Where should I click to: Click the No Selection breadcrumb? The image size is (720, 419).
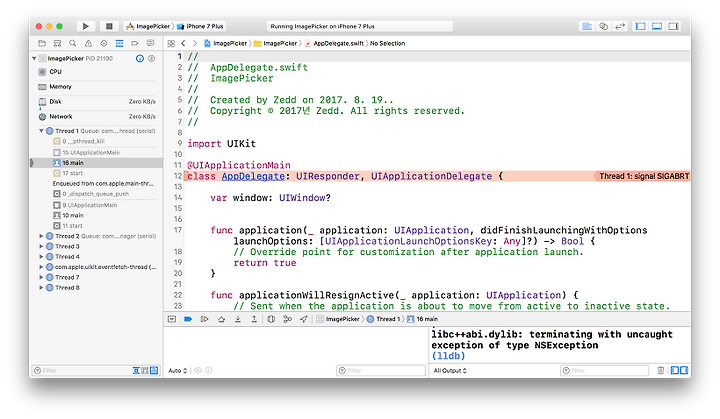(x=388, y=43)
